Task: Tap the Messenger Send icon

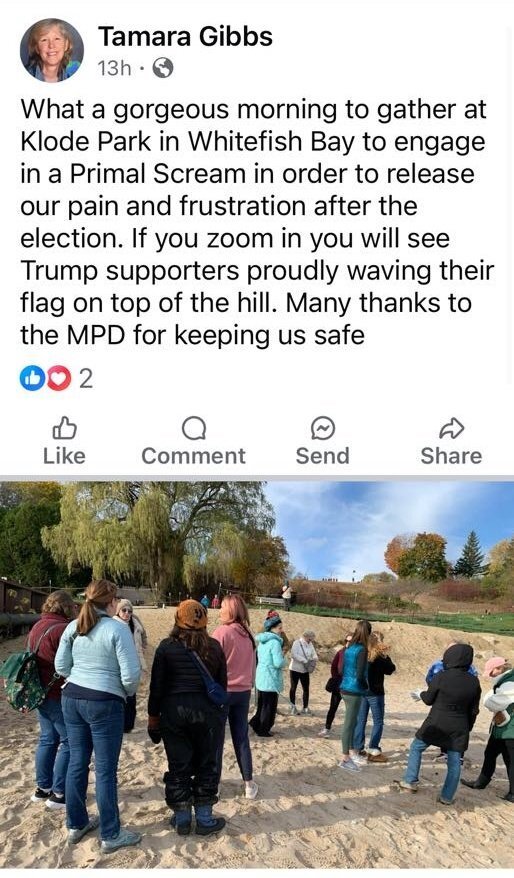Action: 323,429
